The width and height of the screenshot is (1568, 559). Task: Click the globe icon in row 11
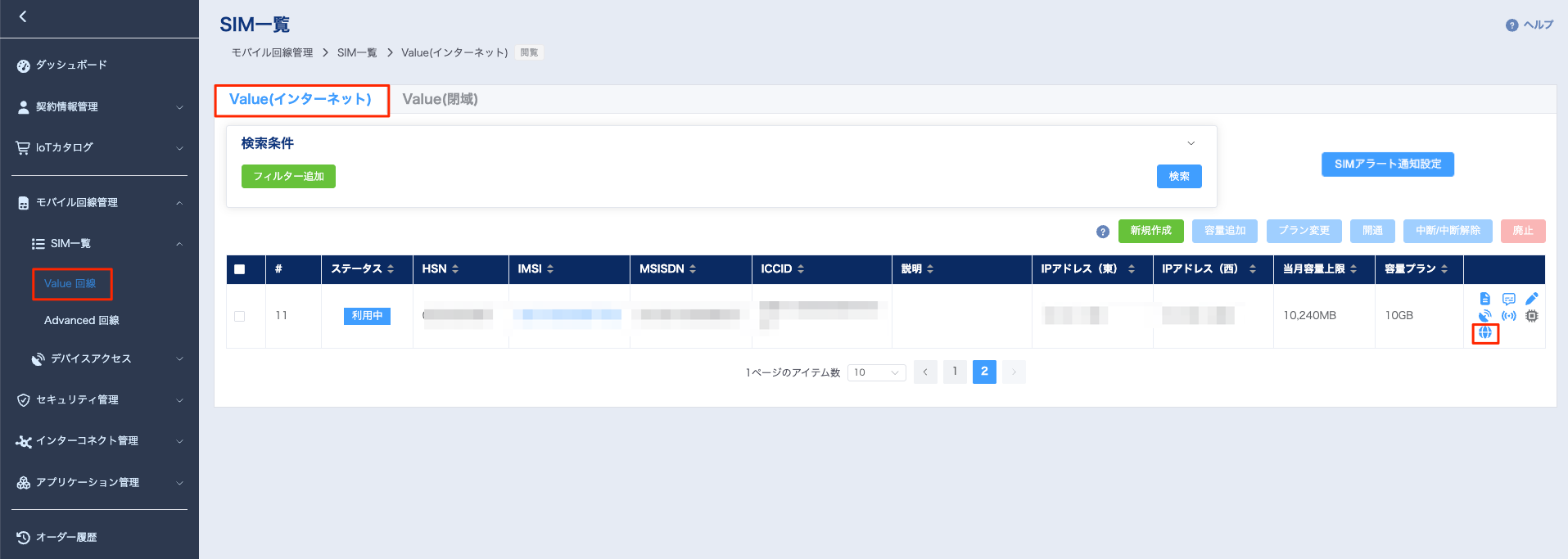(x=1485, y=332)
